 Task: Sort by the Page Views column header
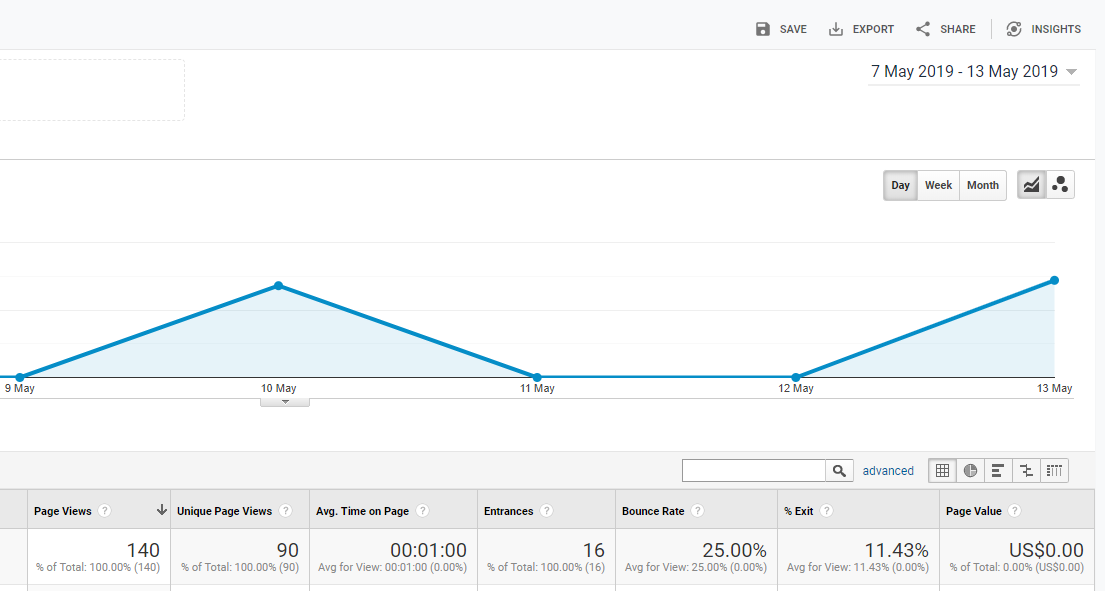tap(62, 511)
